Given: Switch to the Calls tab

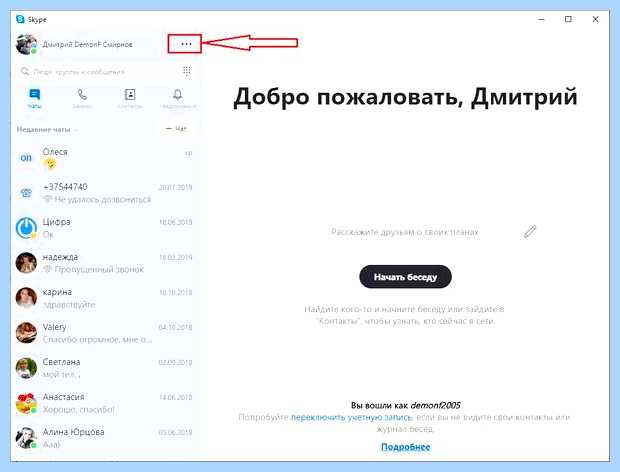Looking at the screenshot, I should tap(82, 98).
